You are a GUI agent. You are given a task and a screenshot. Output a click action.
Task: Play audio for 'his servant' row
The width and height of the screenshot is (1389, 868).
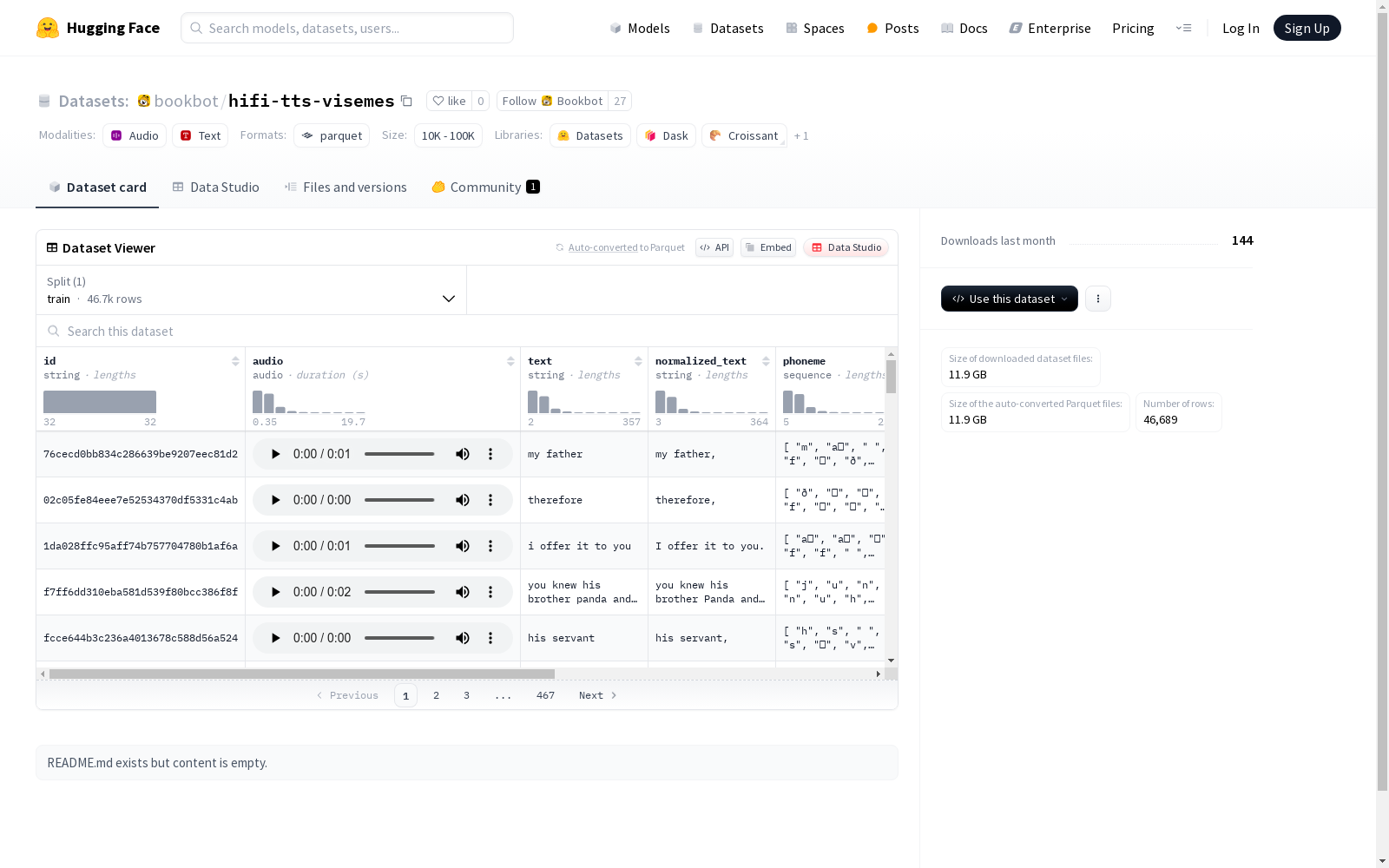[275, 638]
